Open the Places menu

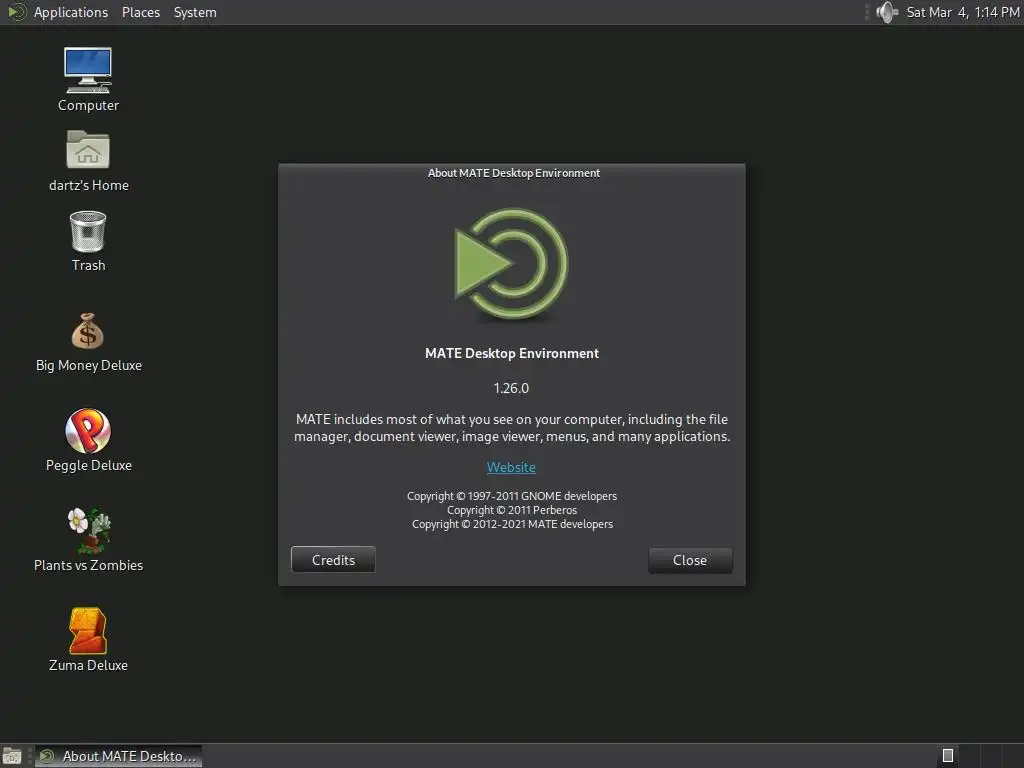(140, 12)
